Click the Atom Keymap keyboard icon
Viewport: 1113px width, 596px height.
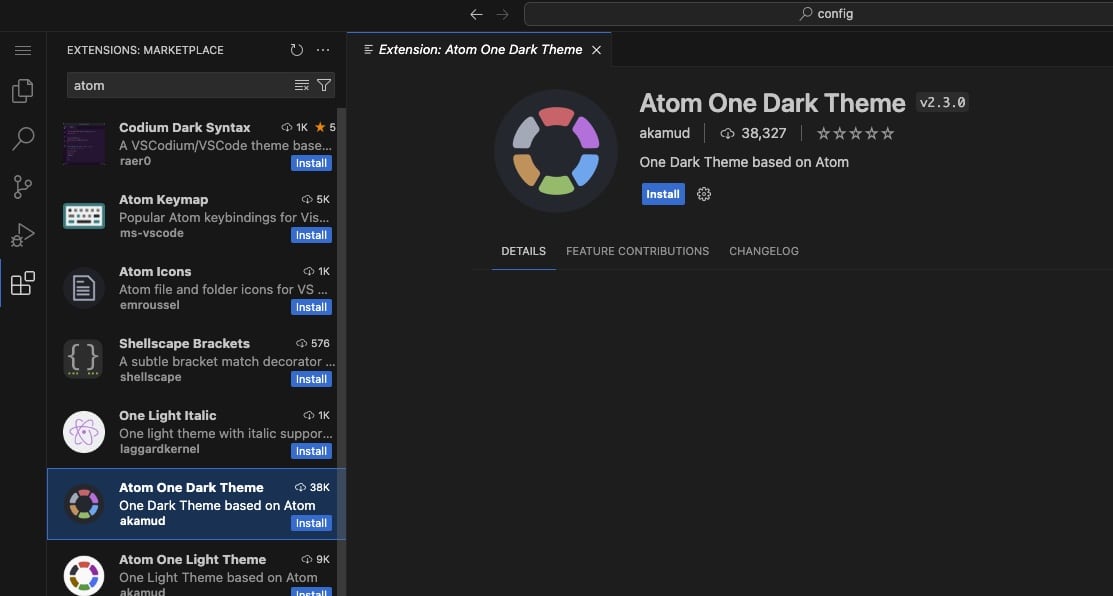84,216
